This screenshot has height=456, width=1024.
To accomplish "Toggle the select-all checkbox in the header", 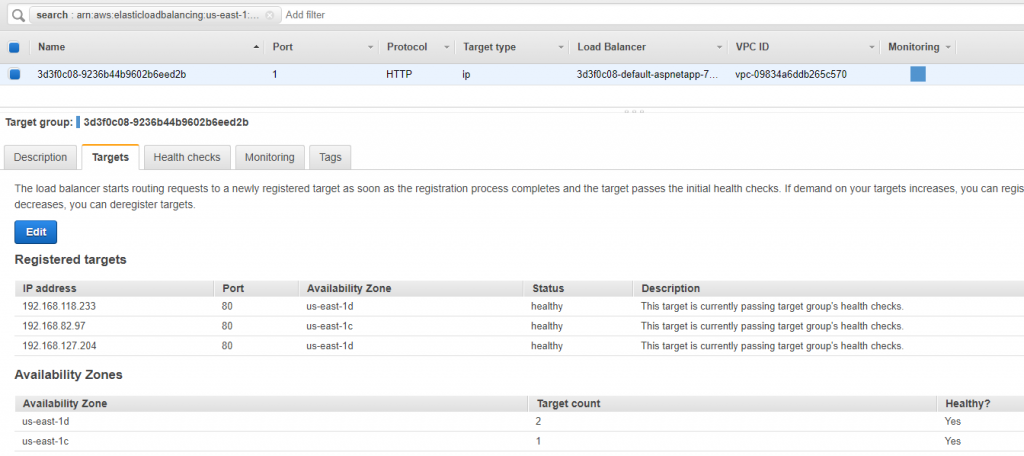I will [x=14, y=47].
